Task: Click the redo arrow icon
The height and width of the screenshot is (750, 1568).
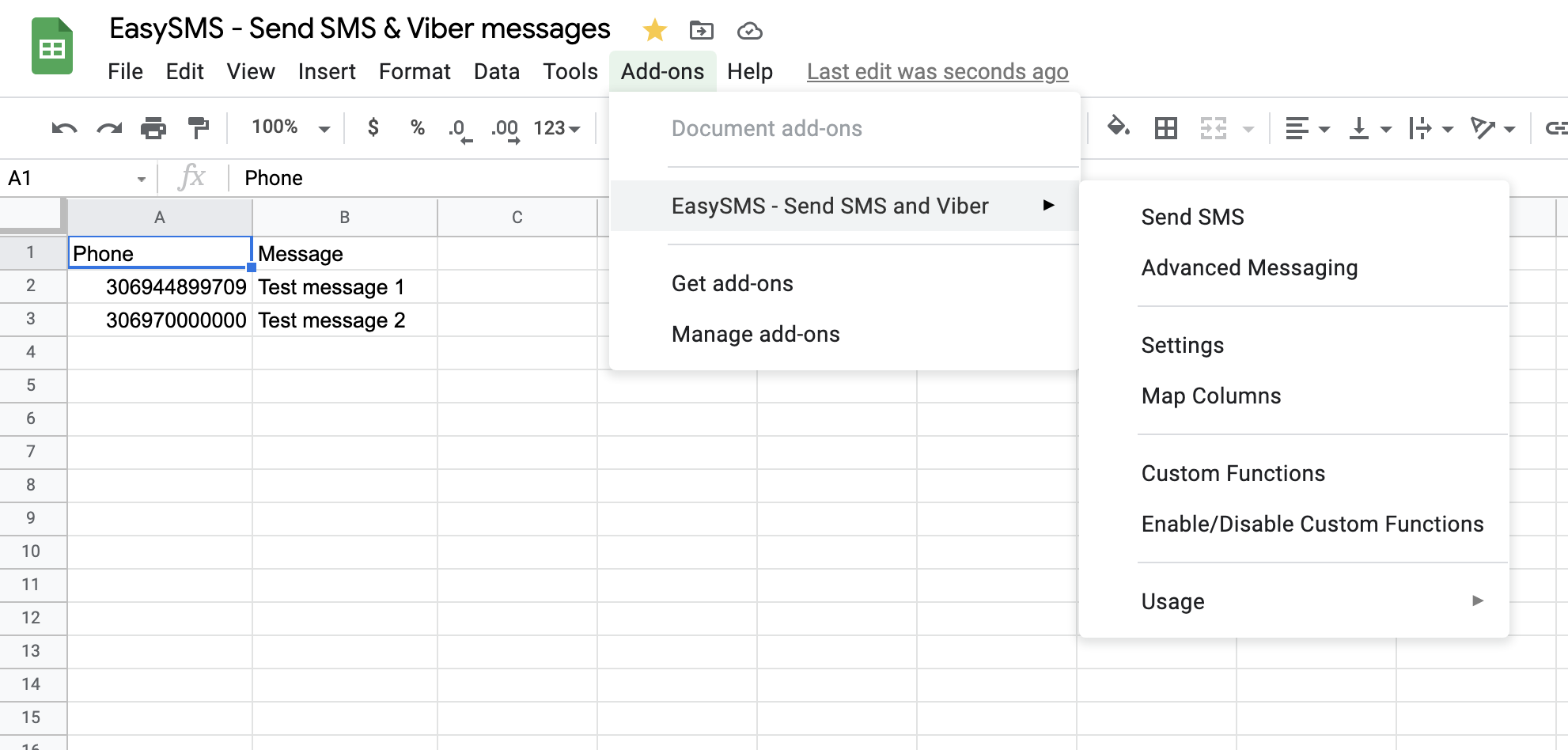Action: [x=109, y=128]
